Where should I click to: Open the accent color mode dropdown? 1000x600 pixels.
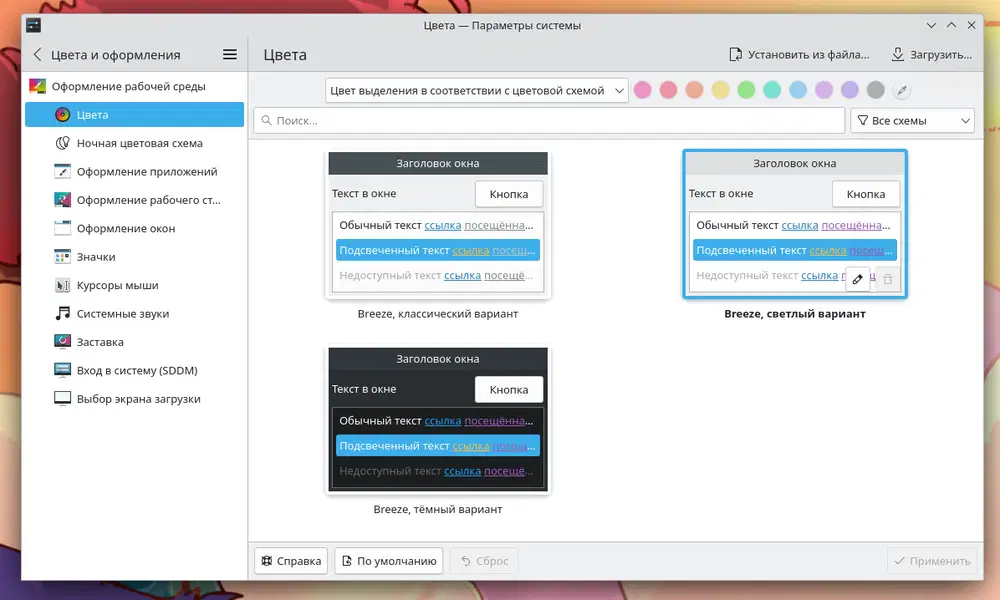(x=476, y=91)
